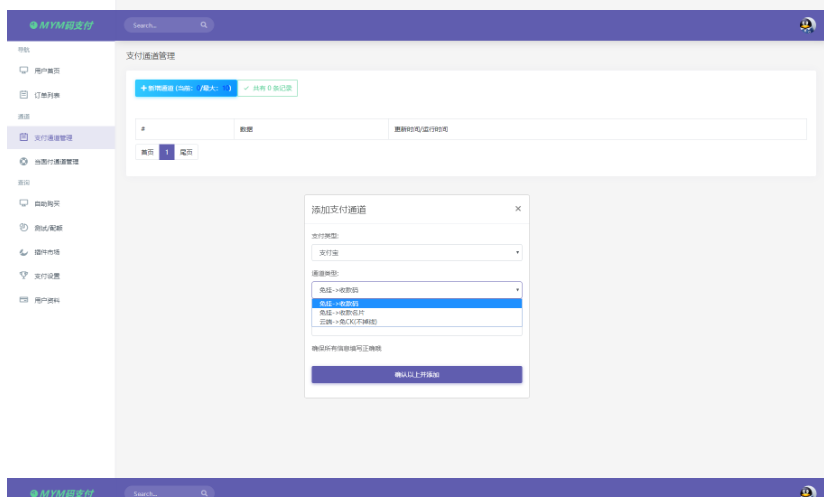Viewport: 824px width, 497px height.
Task: Close the 添加支付通道 dialog
Action: (517, 209)
